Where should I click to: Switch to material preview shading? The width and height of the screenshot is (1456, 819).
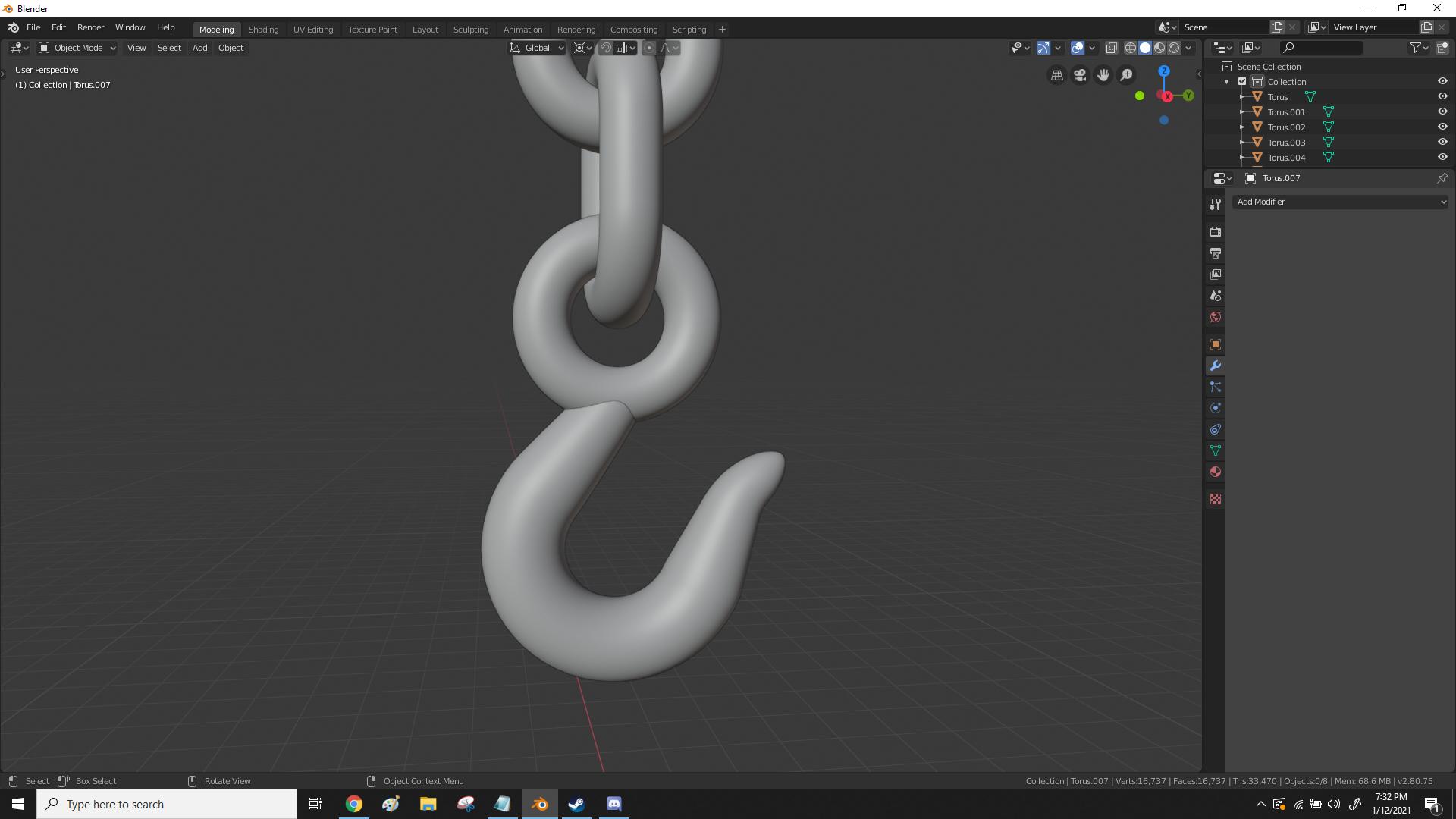[1159, 48]
